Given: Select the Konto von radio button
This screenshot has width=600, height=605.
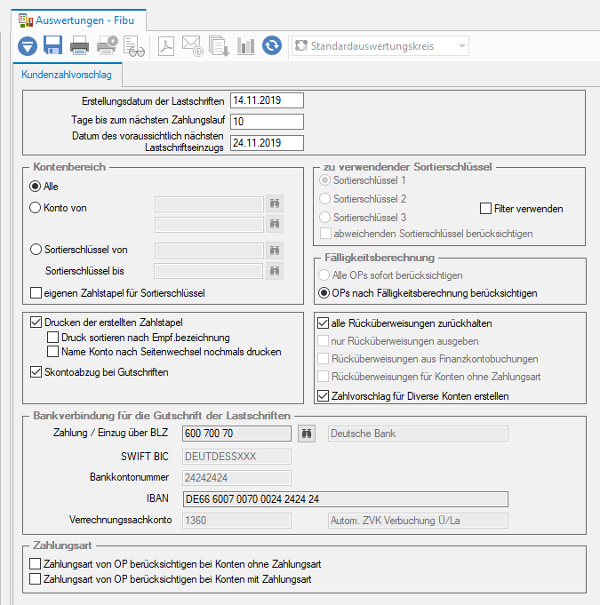Looking at the screenshot, I should [35, 208].
